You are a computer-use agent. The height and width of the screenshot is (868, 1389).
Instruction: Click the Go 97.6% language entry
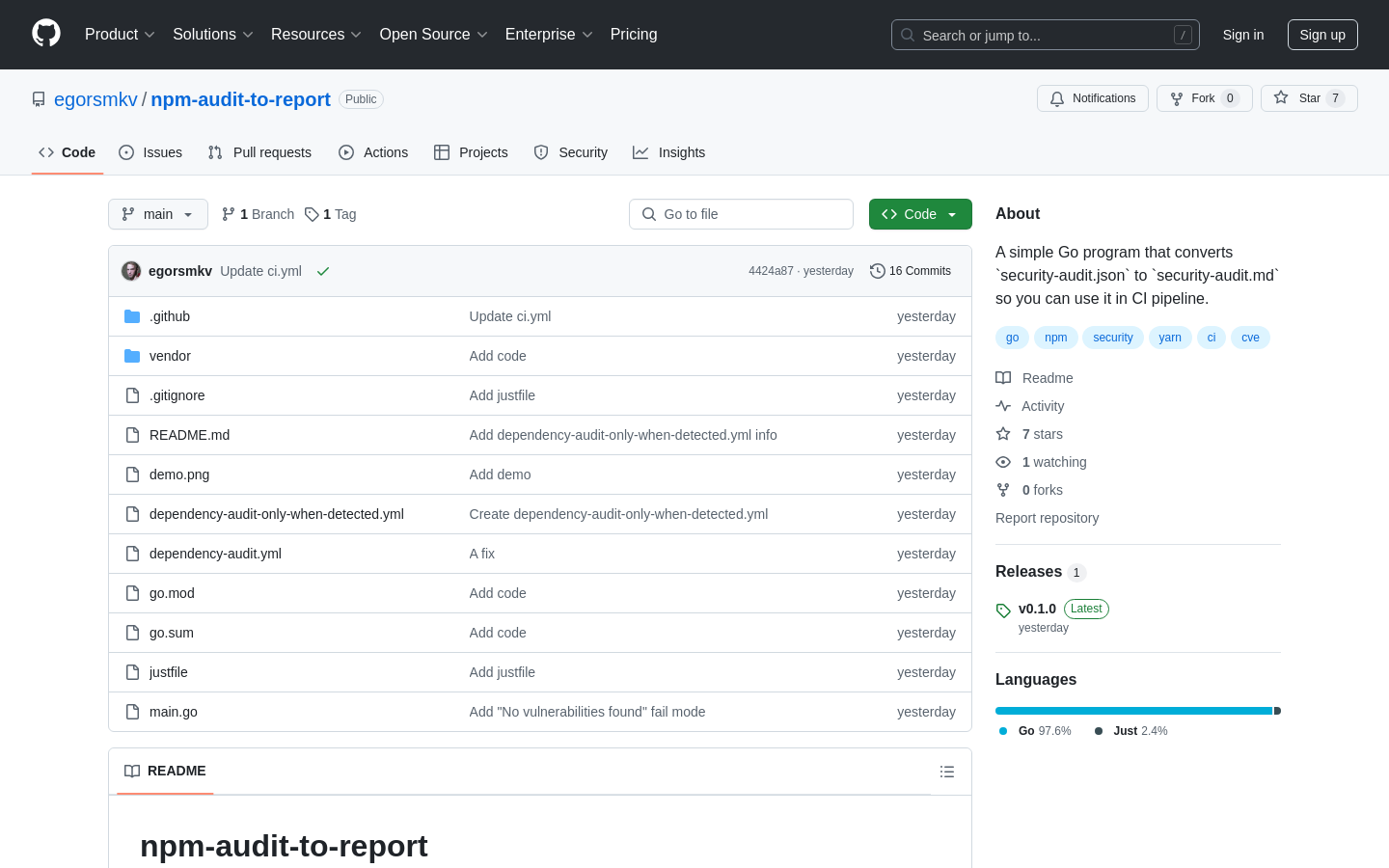1035,731
